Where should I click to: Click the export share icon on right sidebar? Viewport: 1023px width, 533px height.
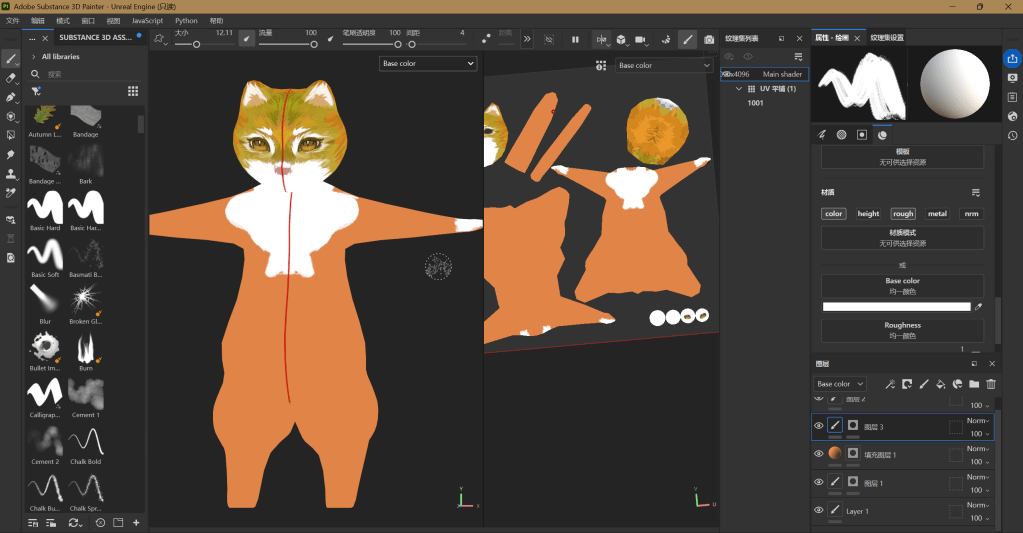click(x=1012, y=58)
